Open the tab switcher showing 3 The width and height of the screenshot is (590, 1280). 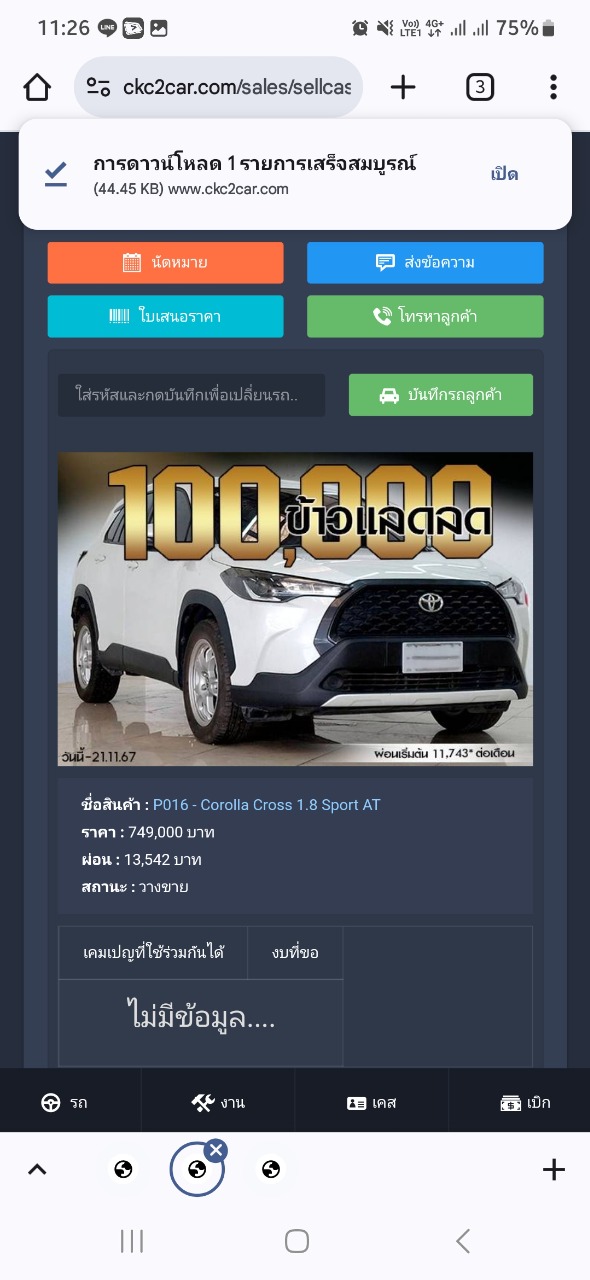480,87
